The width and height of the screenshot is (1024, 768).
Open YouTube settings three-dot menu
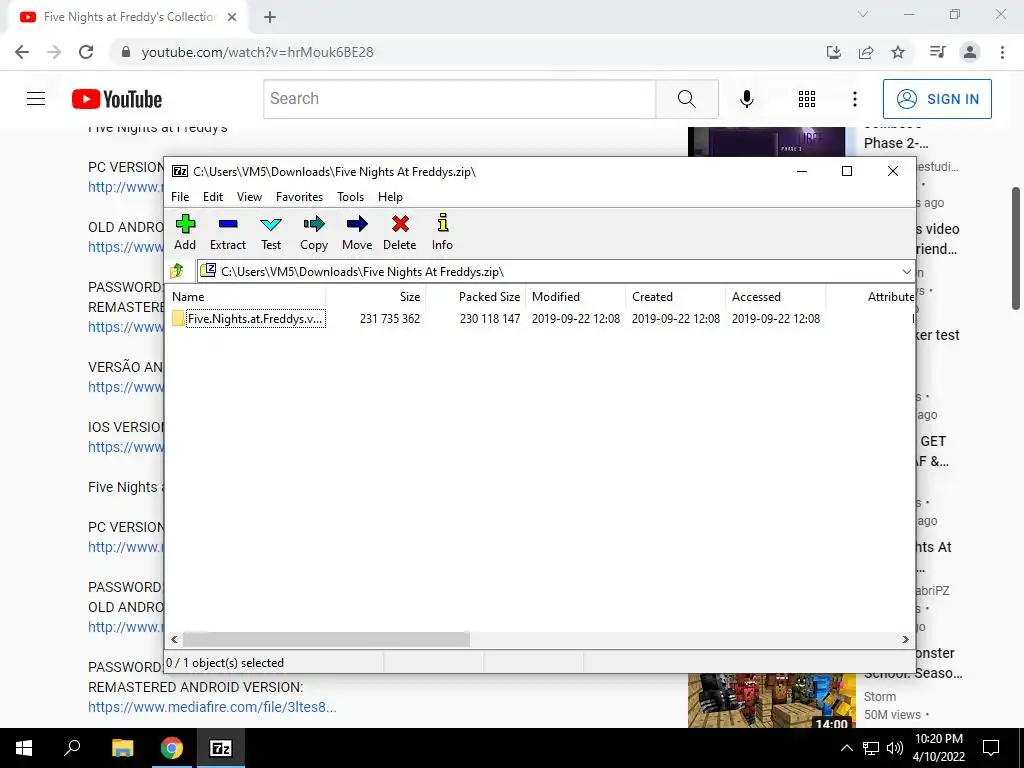[x=854, y=99]
